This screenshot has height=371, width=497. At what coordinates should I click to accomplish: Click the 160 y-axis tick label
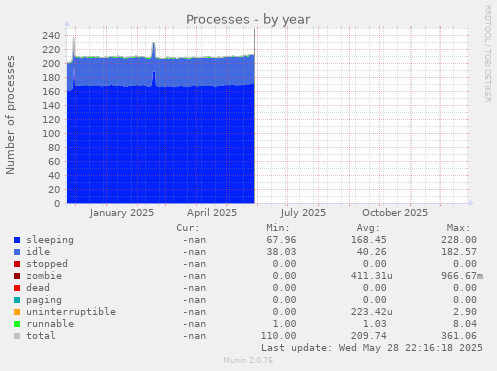point(51,92)
